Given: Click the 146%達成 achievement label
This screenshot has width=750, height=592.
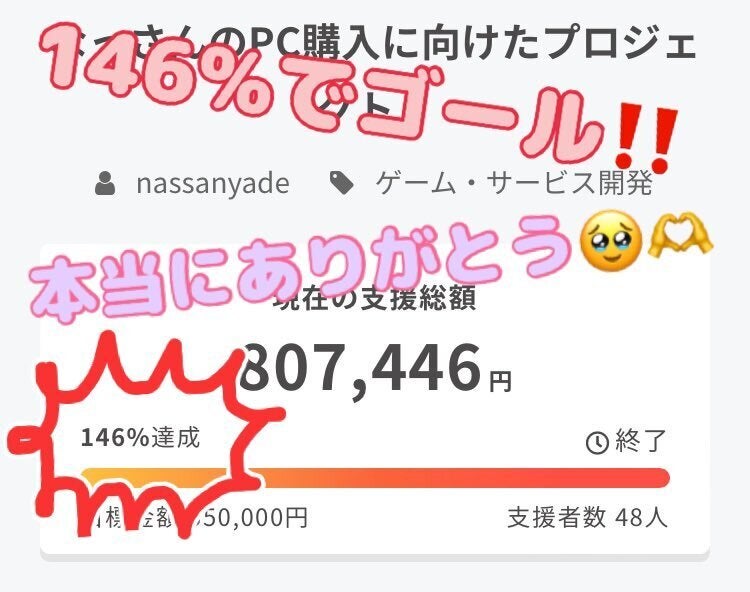Looking at the screenshot, I should [x=140, y=437].
